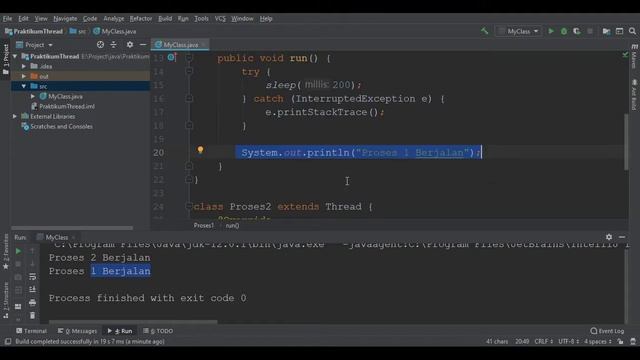Image resolution: width=640 pixels, height=360 pixels.
Task: Click CRLF line separator in status bar
Action: pos(543,342)
